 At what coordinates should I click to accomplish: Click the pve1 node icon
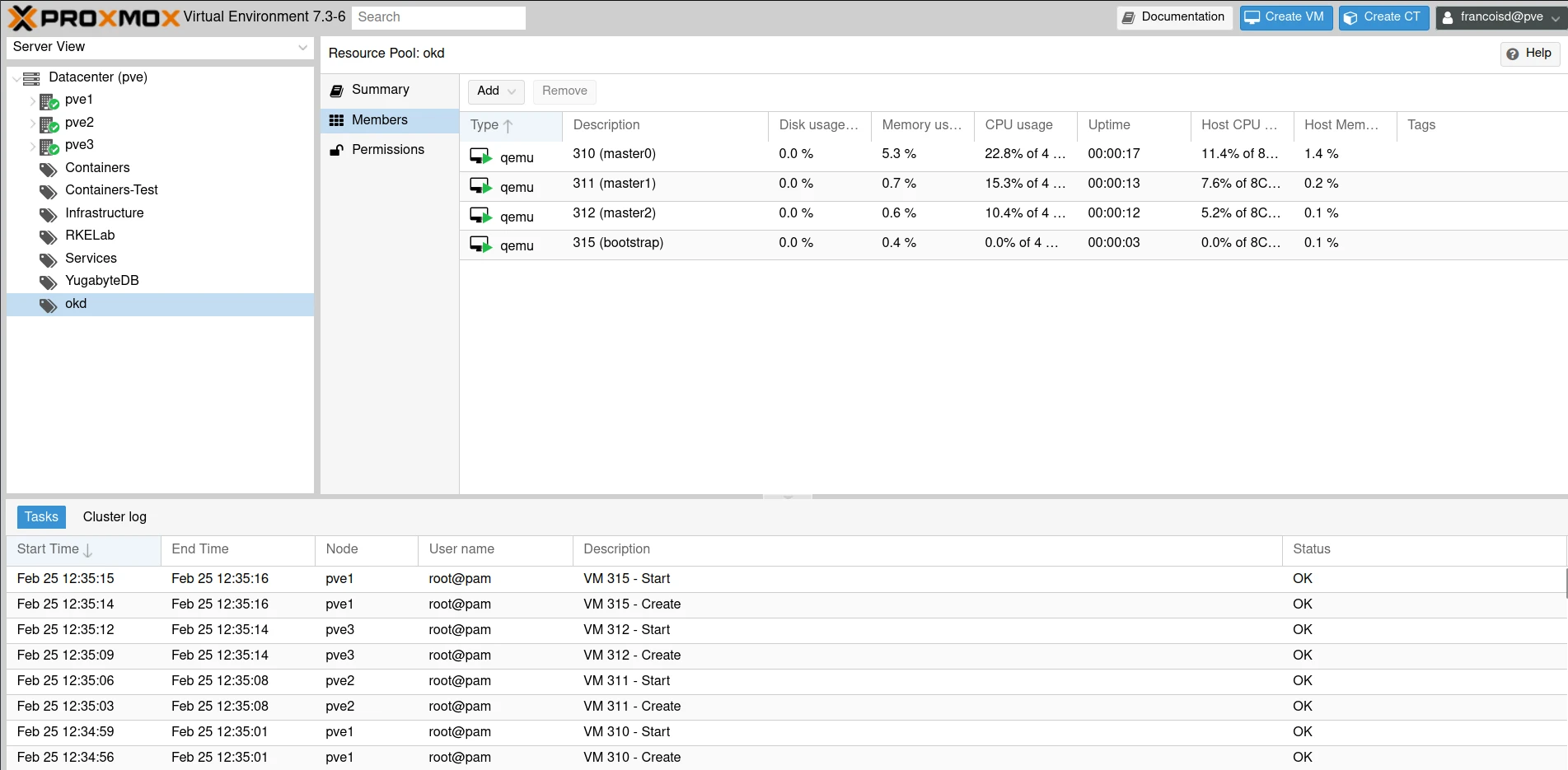(x=49, y=101)
